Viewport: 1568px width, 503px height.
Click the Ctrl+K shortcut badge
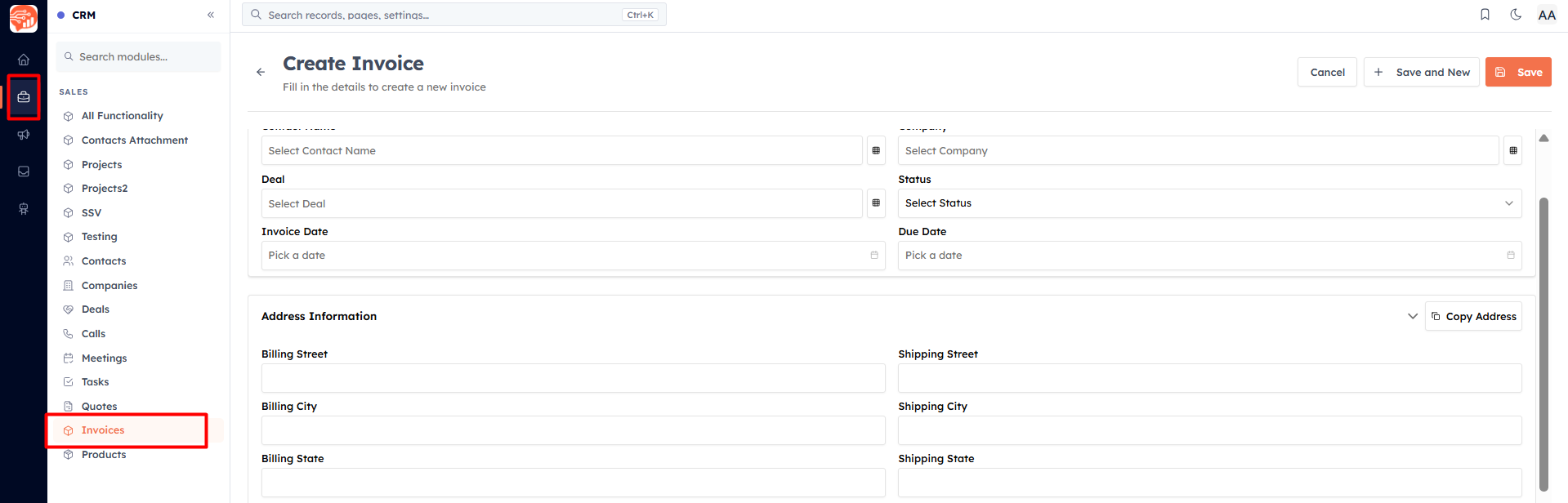coord(641,15)
